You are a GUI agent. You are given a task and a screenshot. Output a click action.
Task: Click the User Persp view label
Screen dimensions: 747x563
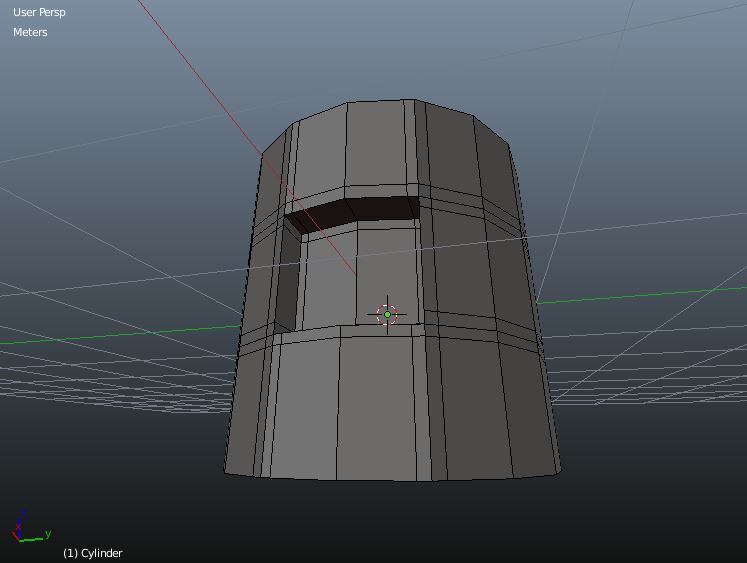pyautogui.click(x=39, y=12)
